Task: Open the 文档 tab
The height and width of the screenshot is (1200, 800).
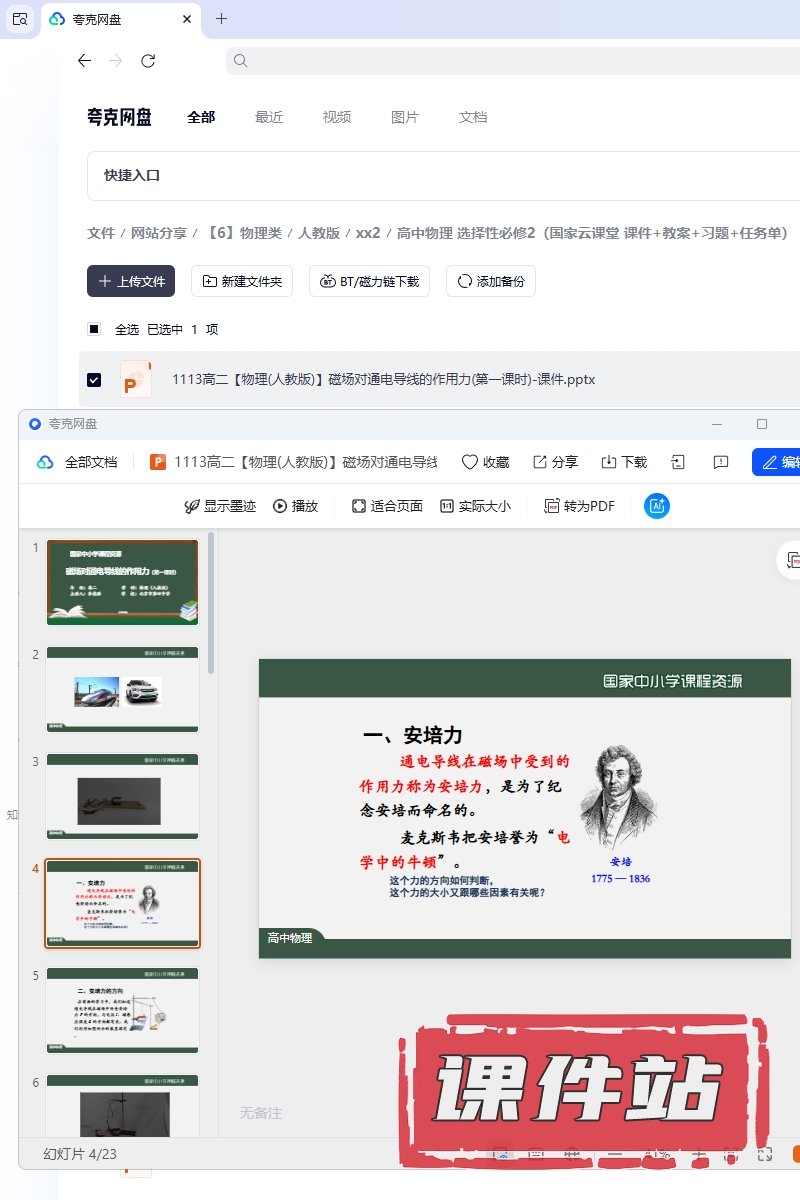Action: [x=473, y=117]
